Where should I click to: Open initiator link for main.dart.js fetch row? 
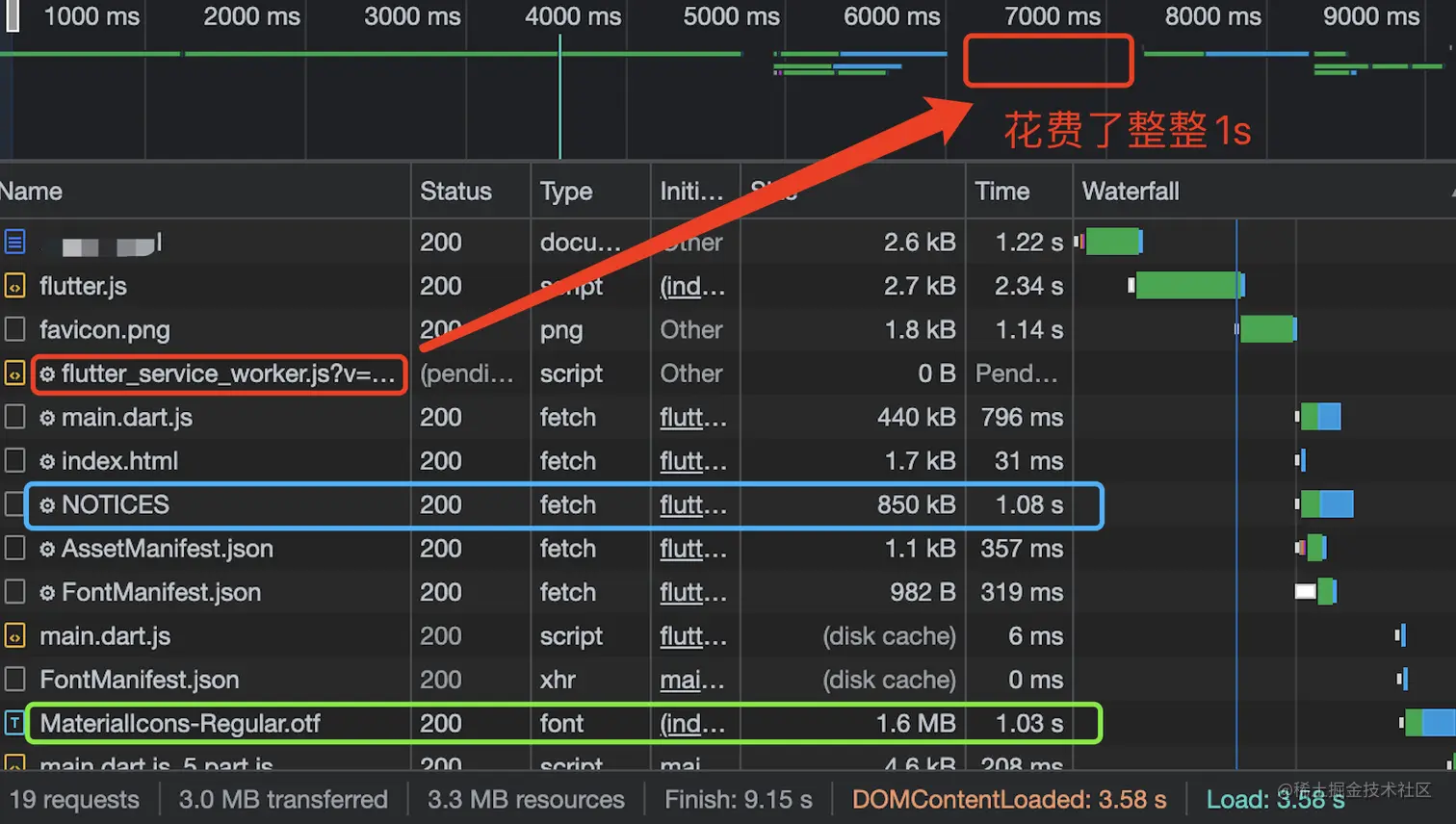[x=692, y=417]
